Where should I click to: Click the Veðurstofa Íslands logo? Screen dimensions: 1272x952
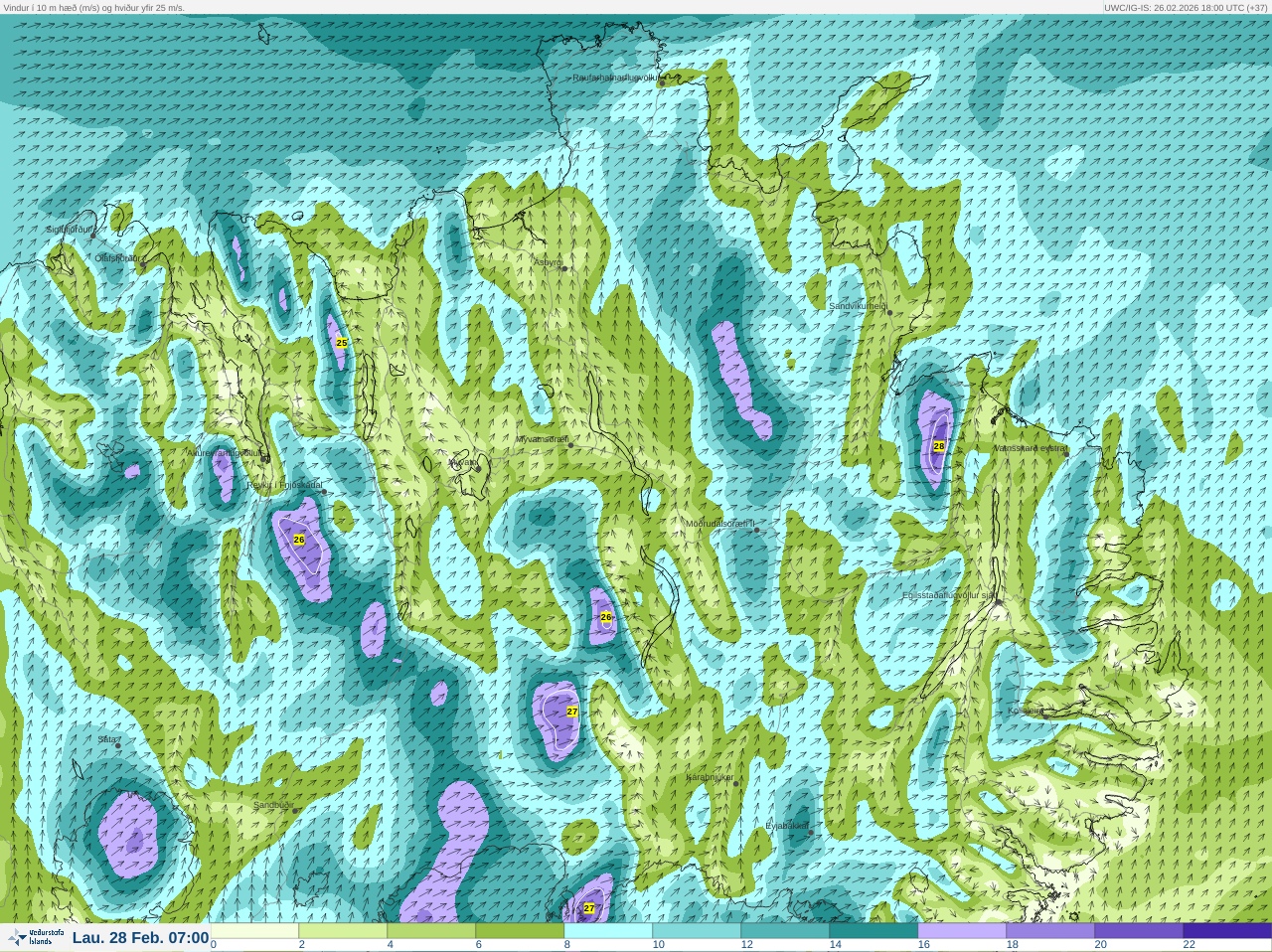[x=37, y=937]
